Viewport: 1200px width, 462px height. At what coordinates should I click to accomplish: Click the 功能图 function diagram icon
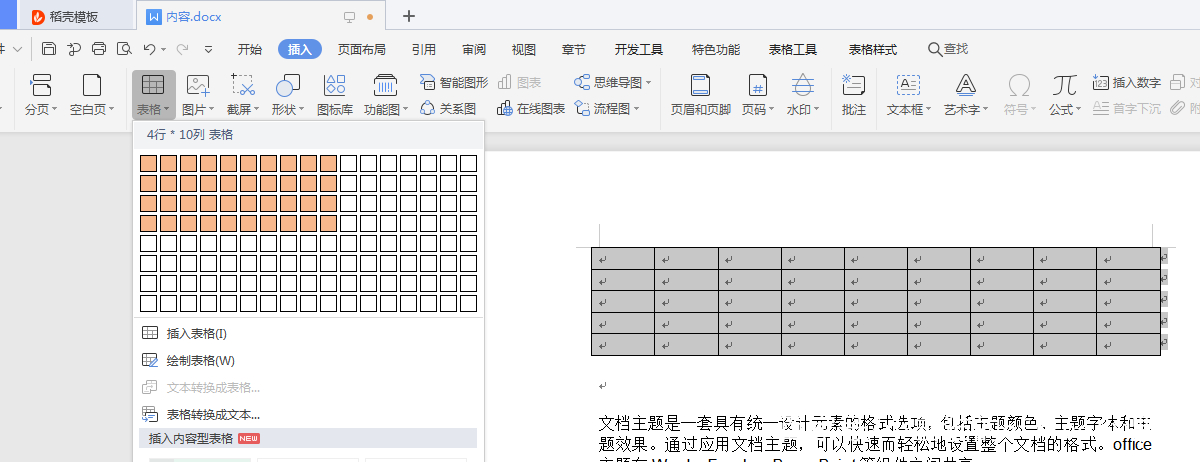tap(385, 86)
